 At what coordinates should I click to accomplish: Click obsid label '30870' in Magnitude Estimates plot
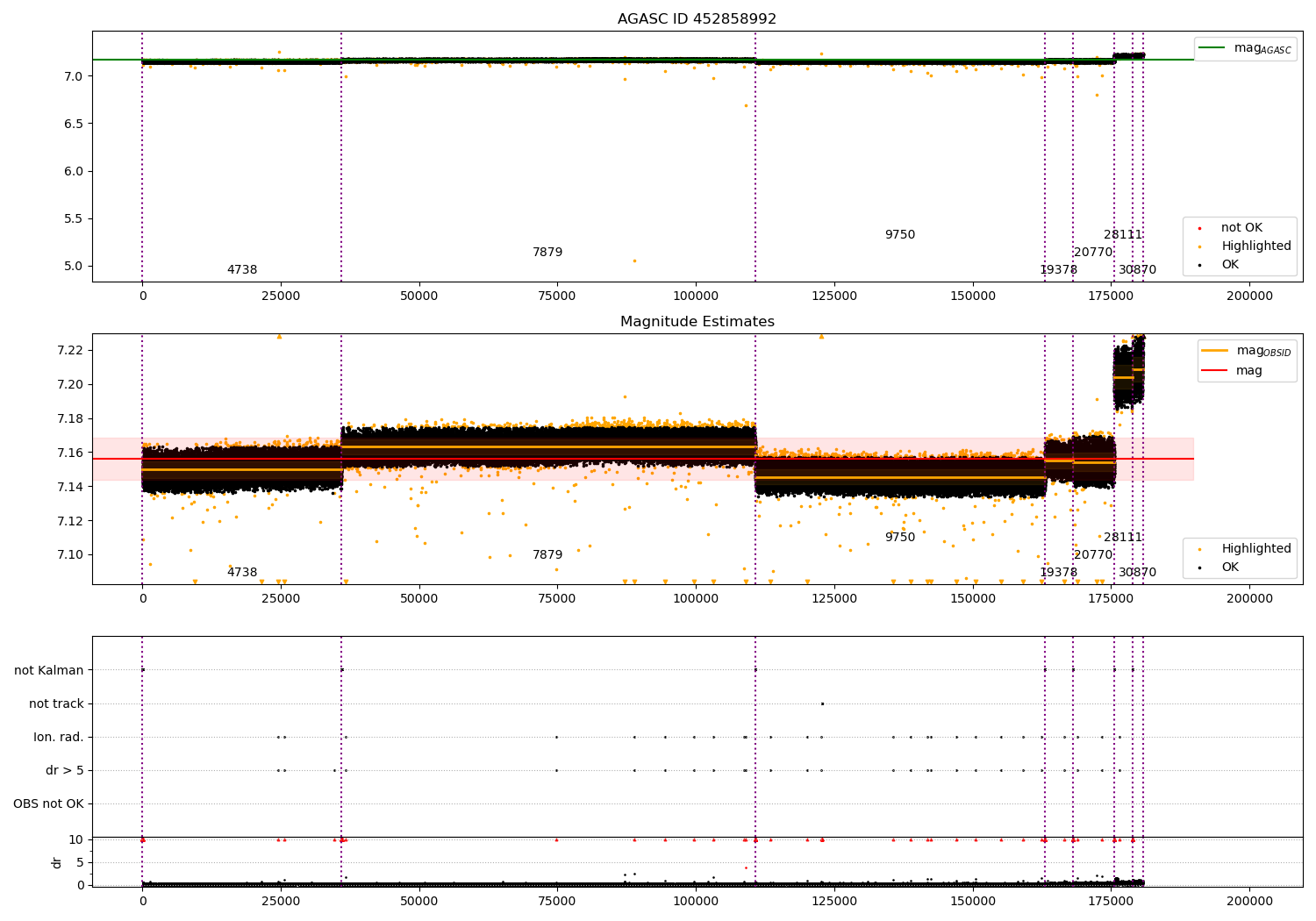point(1137,573)
